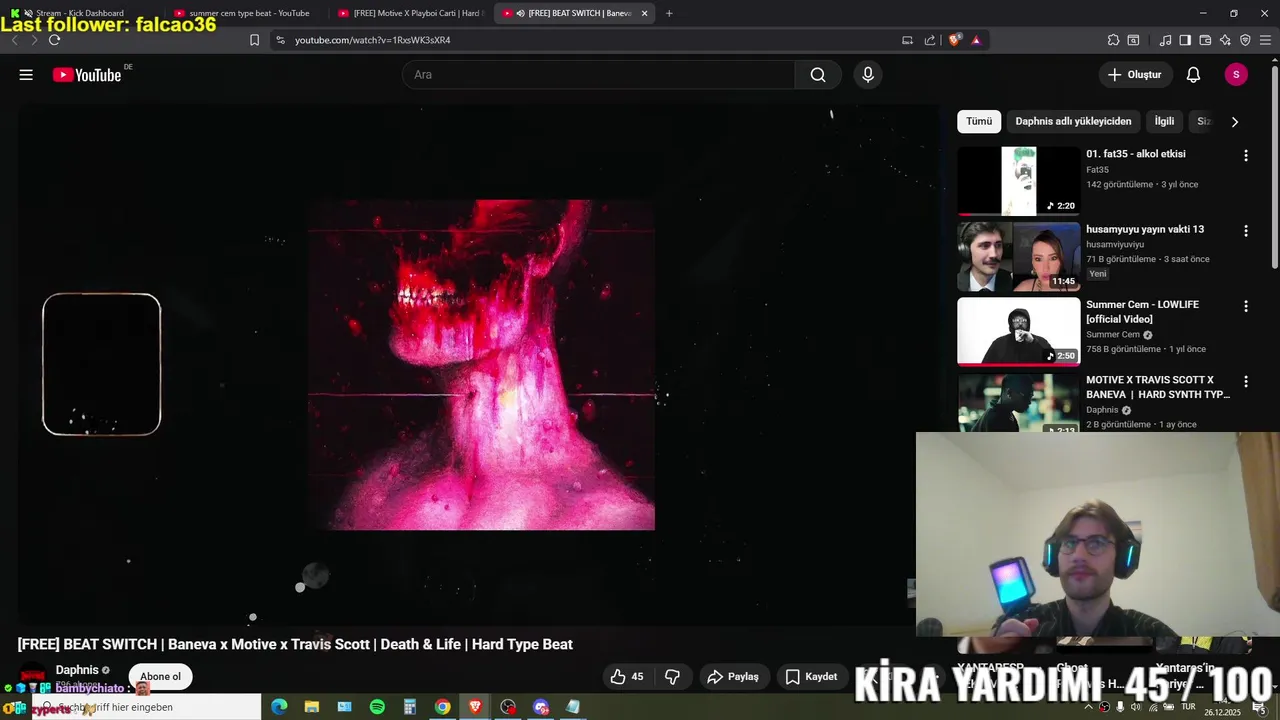This screenshot has height=720, width=1280.
Task: Open video title 01. fat35 - alkol etkisi
Action: [x=1136, y=154]
